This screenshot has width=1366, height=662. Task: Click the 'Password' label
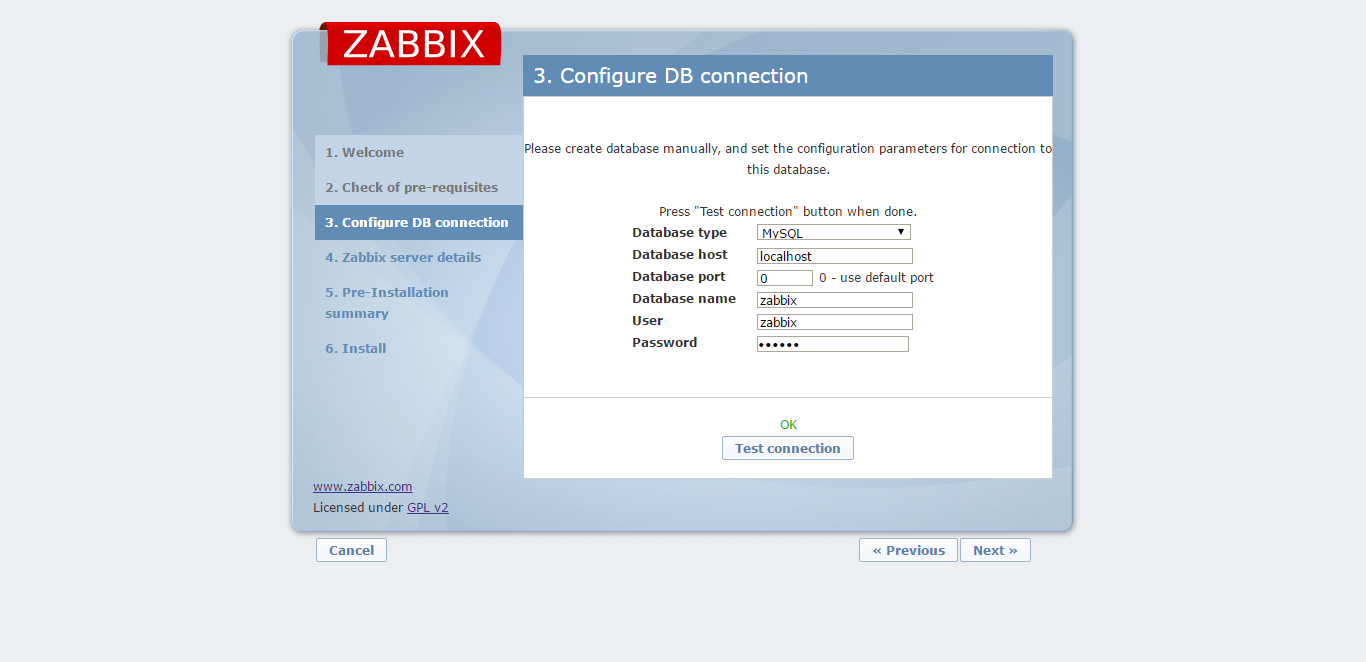(665, 343)
